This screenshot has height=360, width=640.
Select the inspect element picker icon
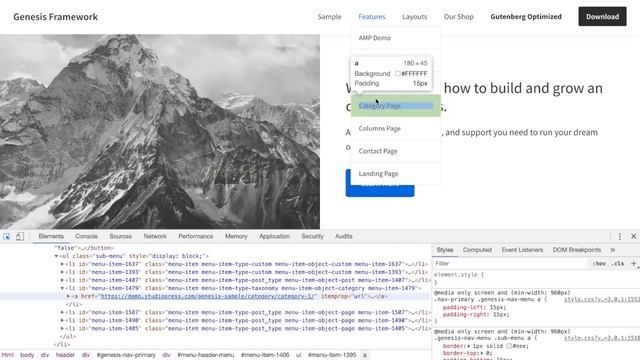7,236
